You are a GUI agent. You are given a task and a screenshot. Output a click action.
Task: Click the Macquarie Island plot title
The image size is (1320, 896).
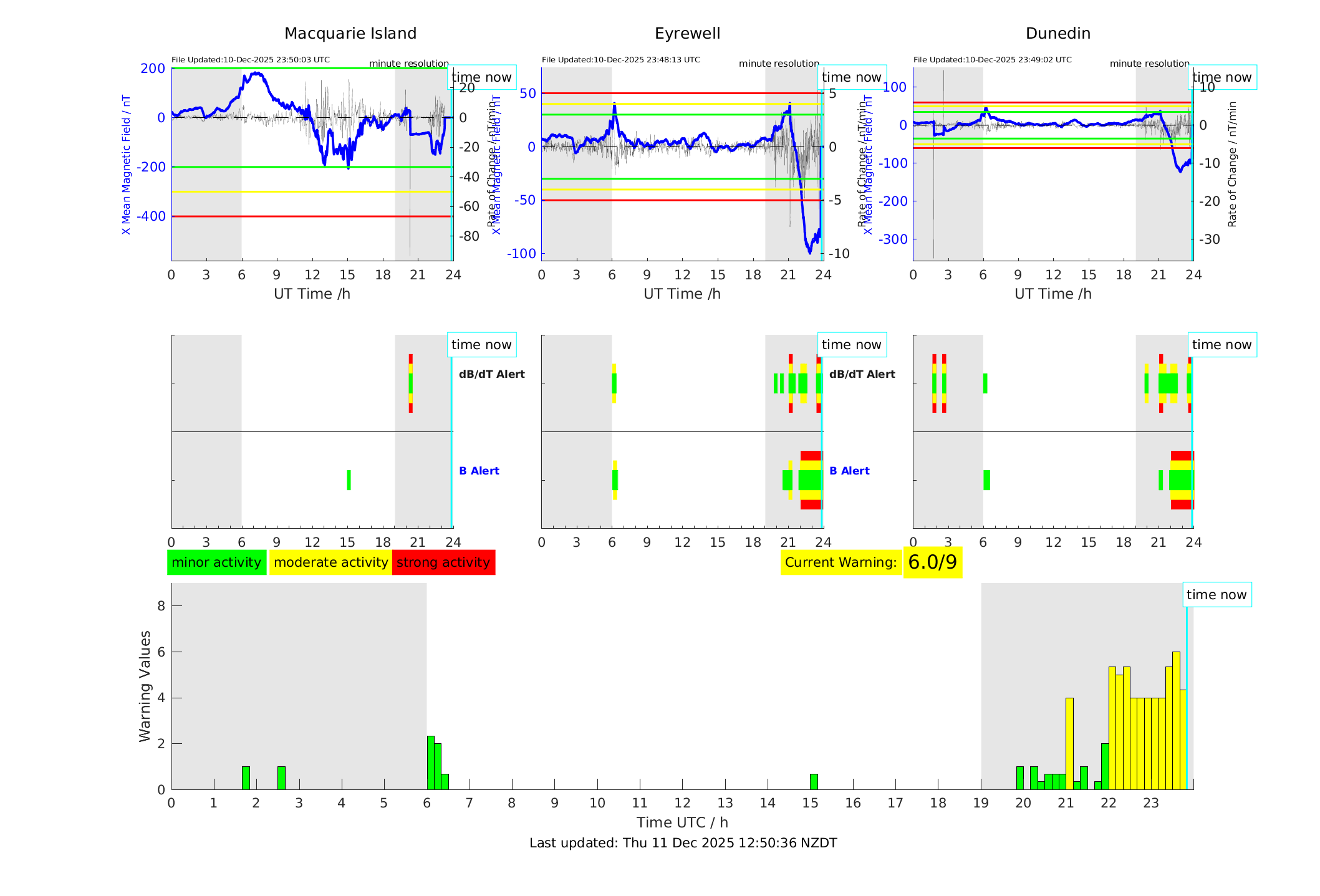click(x=350, y=34)
